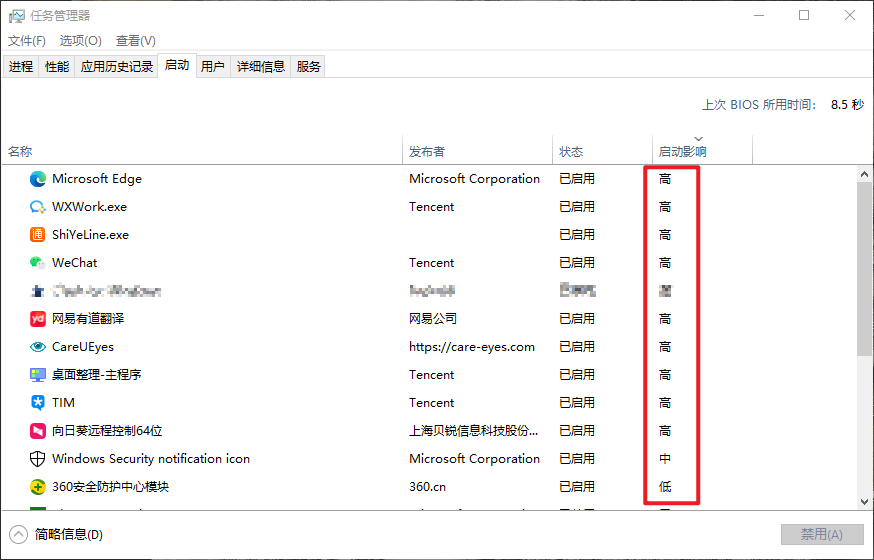
Task: Select Windows Security notification icon row name
Action: (x=151, y=459)
